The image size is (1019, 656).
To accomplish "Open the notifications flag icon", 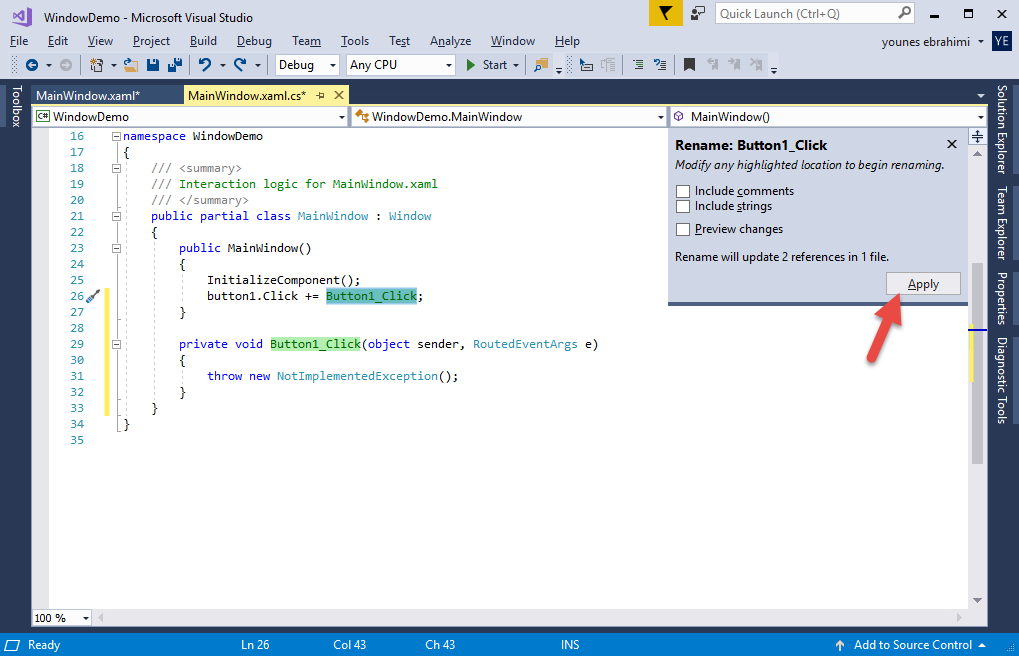I will click(x=664, y=13).
